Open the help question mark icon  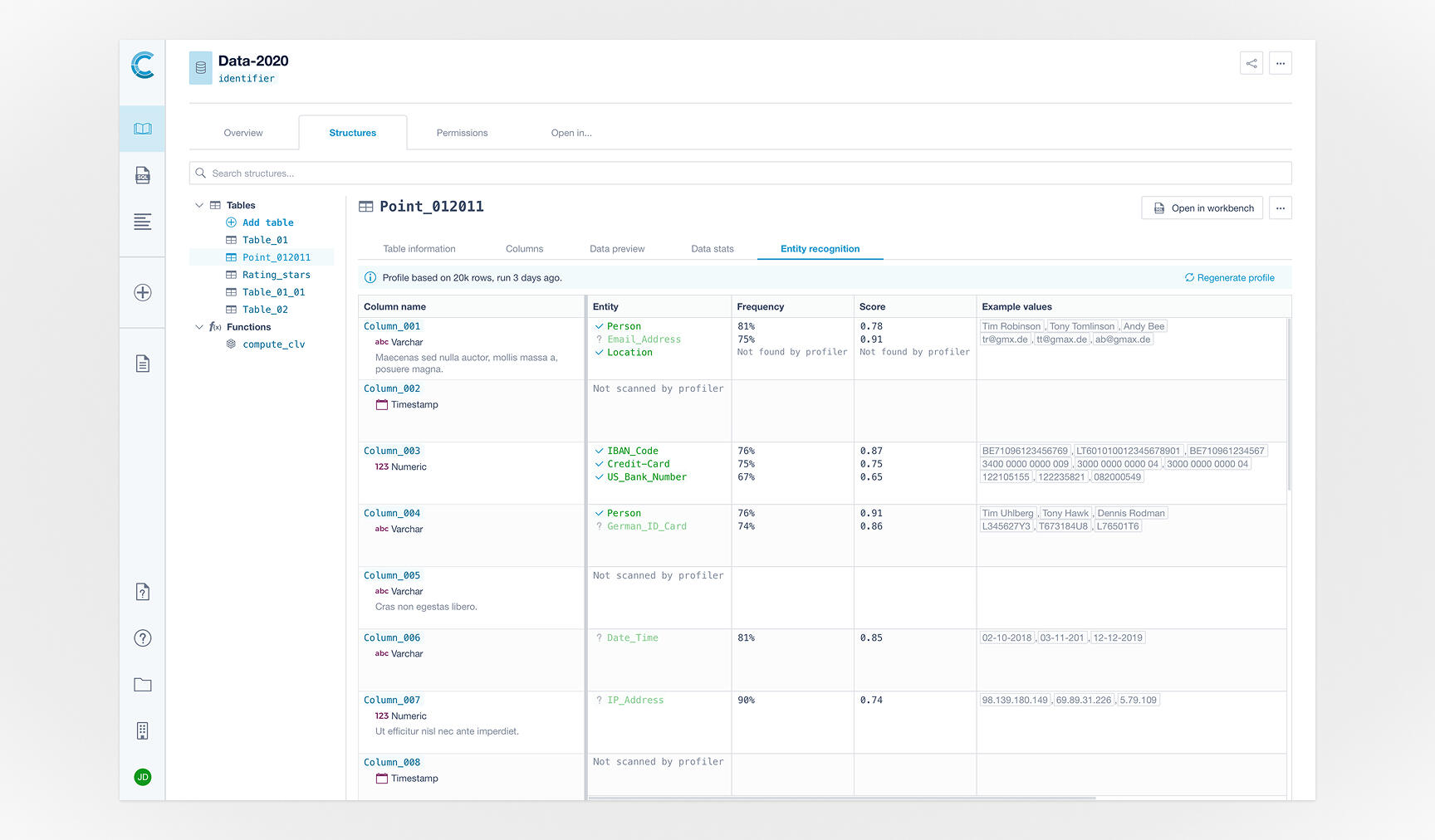[x=143, y=638]
